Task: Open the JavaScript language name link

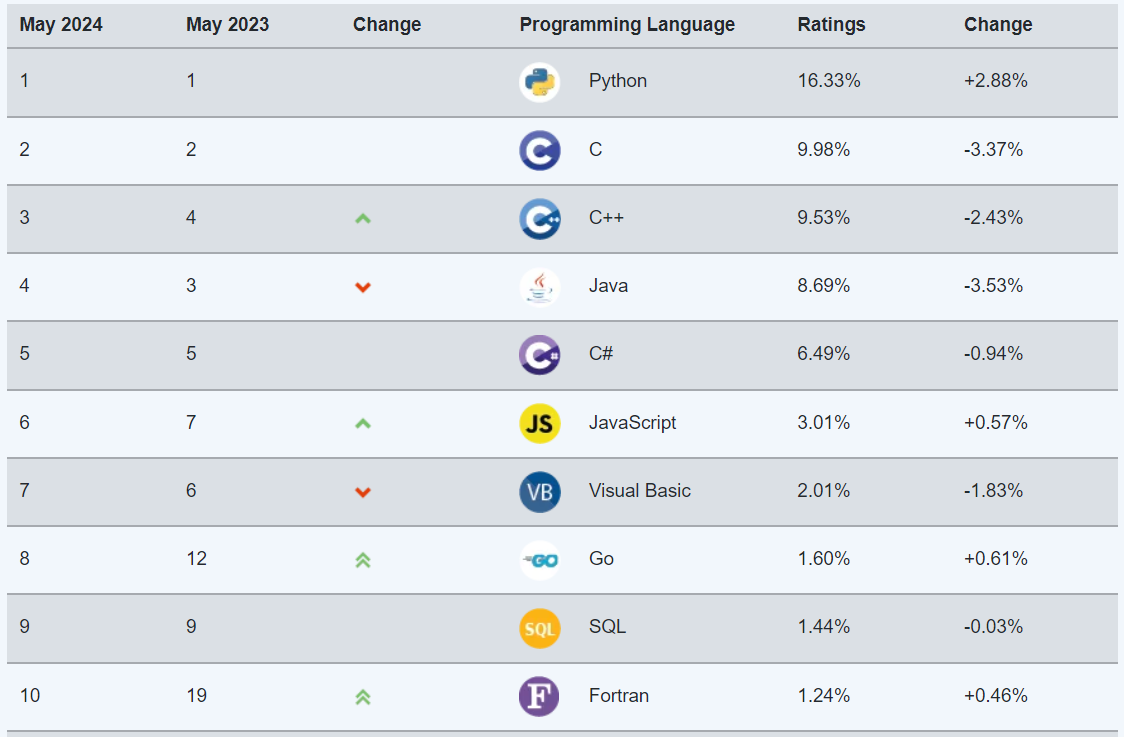Action: click(632, 422)
